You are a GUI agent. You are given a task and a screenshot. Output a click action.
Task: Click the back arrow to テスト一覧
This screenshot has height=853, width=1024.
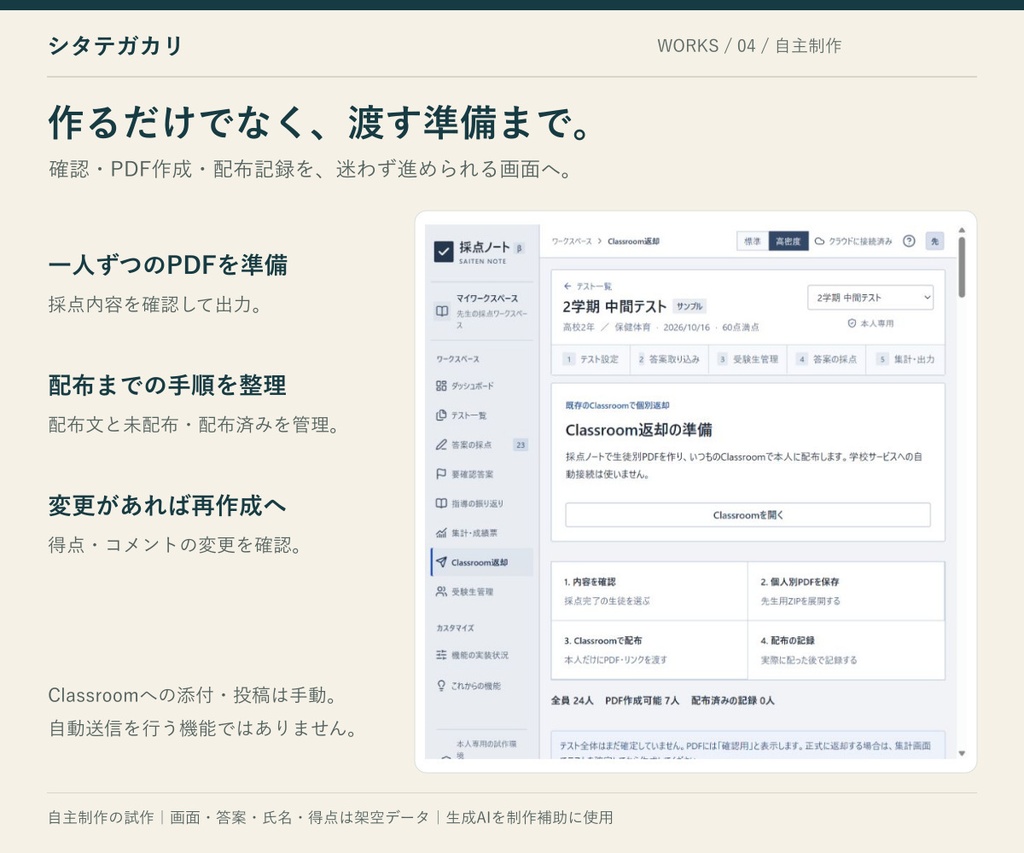pyautogui.click(x=568, y=286)
